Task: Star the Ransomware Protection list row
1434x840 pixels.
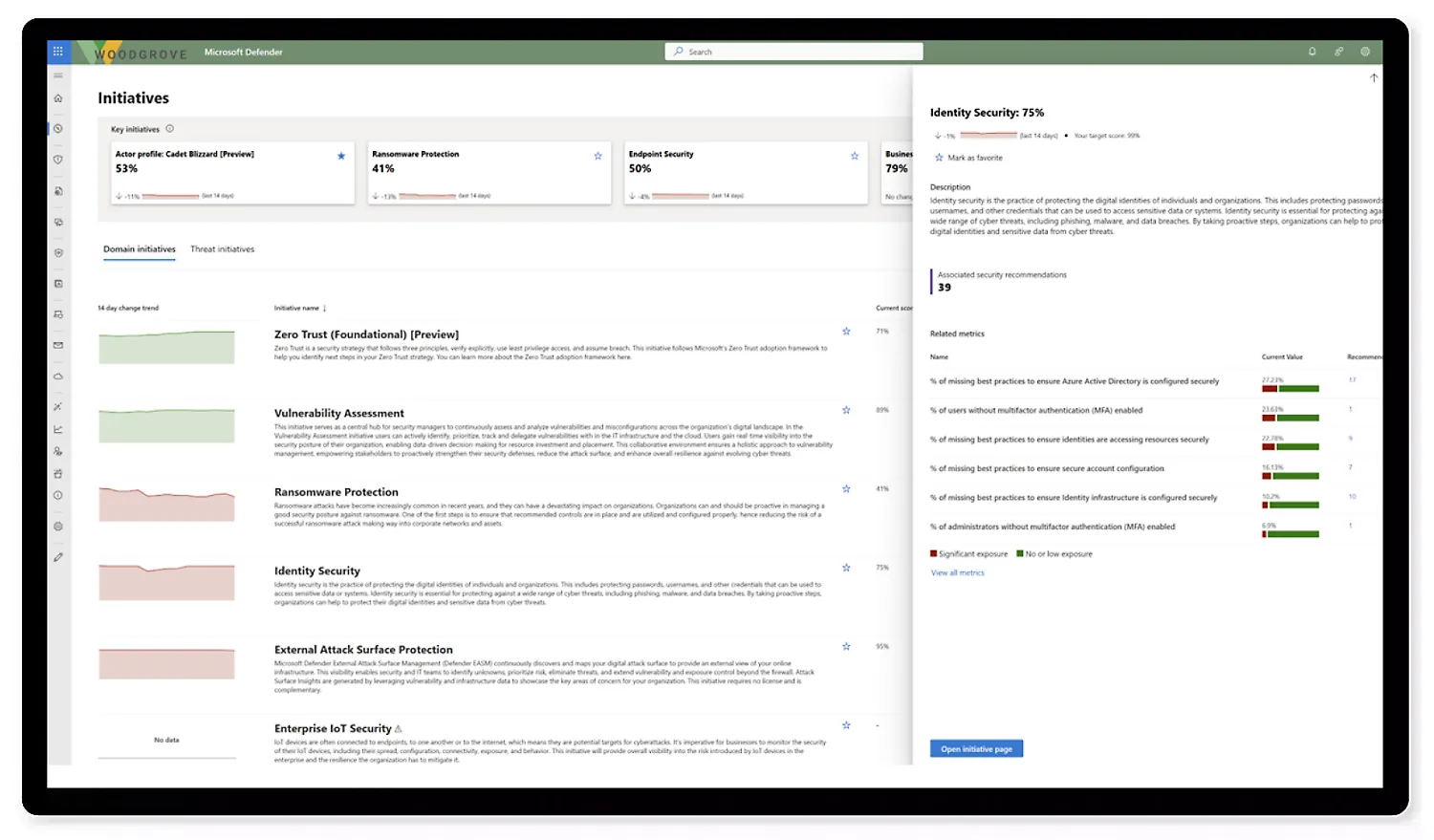Action: coord(846,489)
